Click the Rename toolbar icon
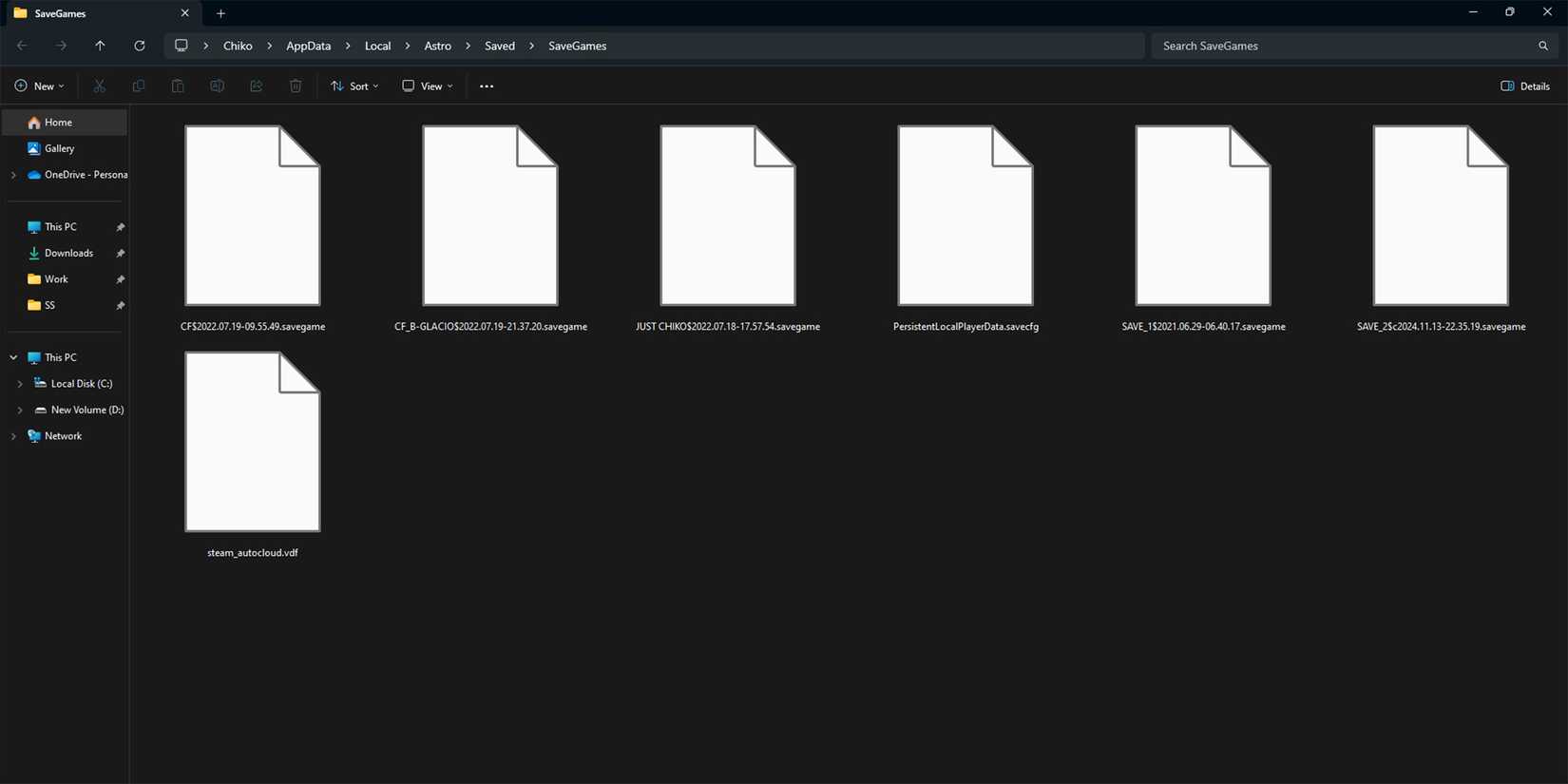1568x784 pixels. pyautogui.click(x=217, y=86)
